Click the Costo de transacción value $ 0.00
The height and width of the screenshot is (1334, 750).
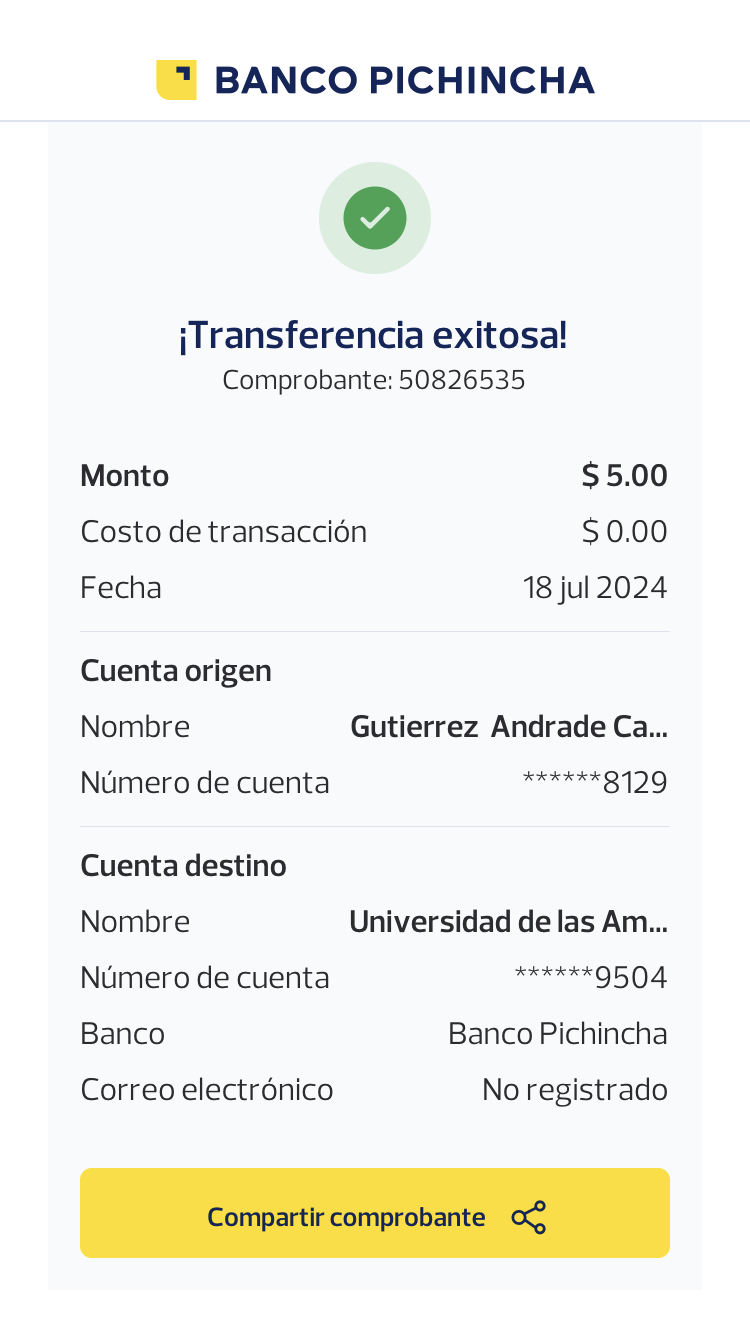click(624, 531)
